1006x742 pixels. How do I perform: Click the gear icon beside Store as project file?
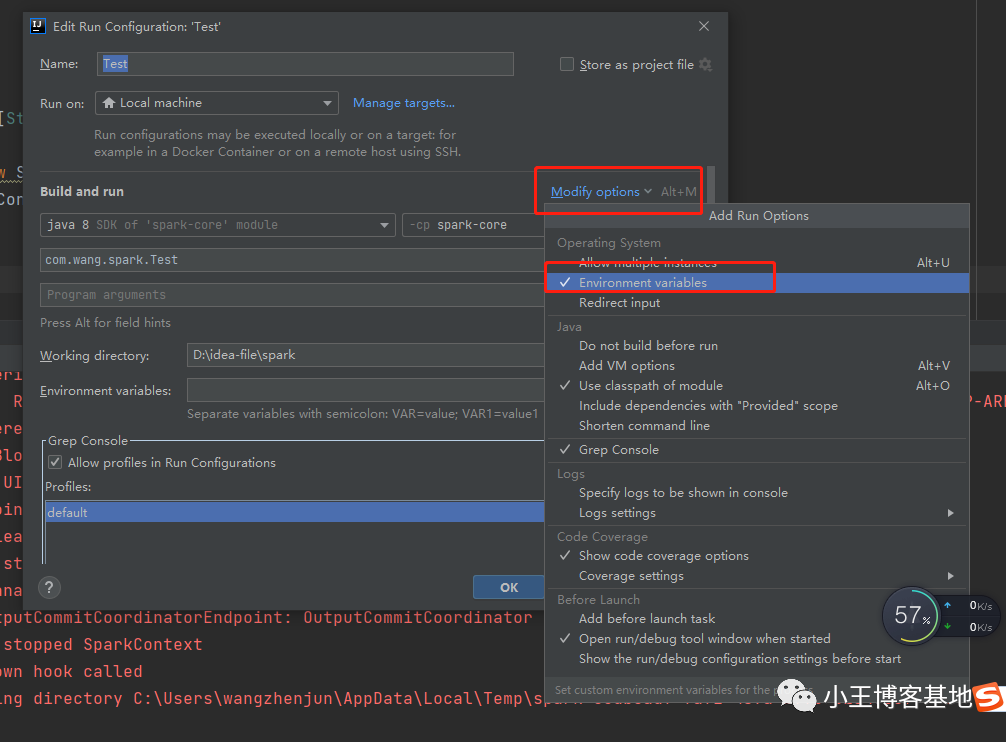pos(705,65)
